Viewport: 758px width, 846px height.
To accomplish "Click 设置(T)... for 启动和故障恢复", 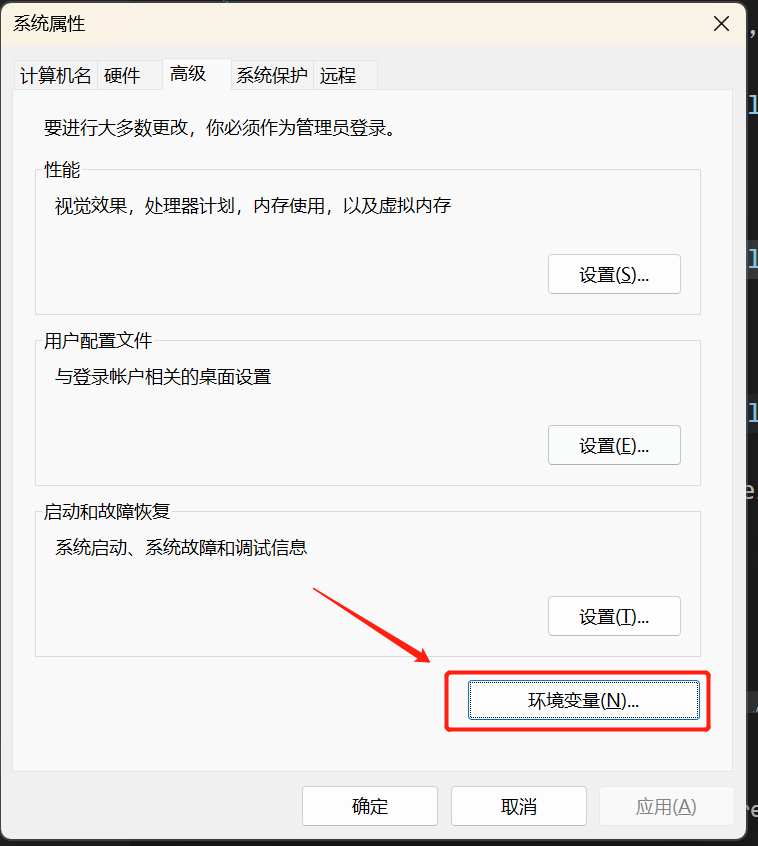I will point(614,616).
